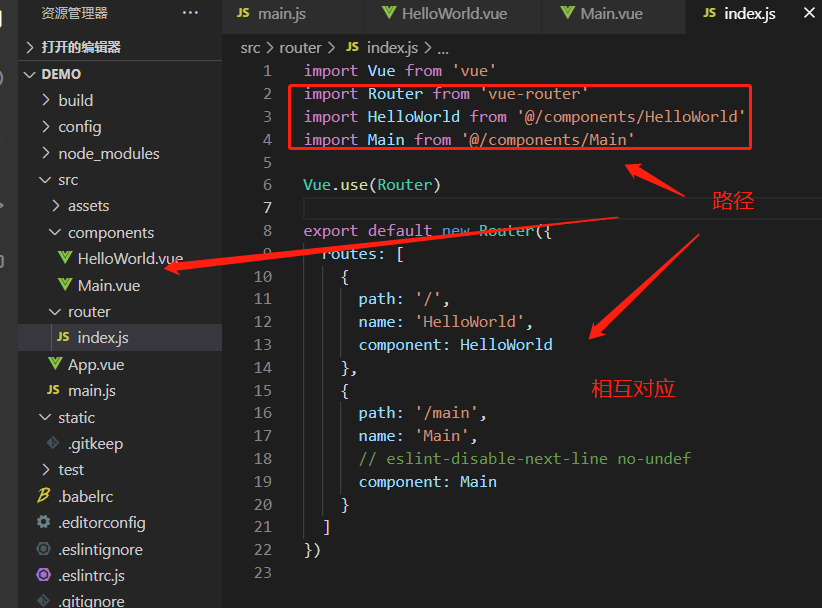Click 'component: Main' on line 19
Screen dimensions: 822x608
click(427, 482)
